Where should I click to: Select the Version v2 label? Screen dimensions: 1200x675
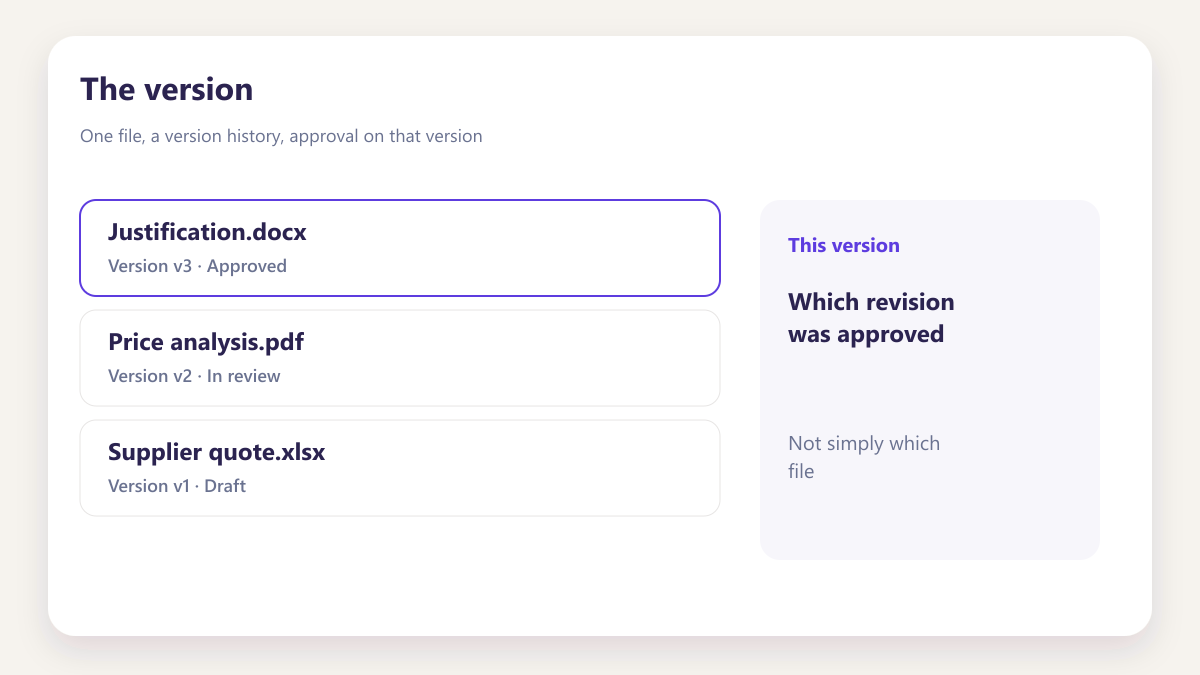(150, 376)
